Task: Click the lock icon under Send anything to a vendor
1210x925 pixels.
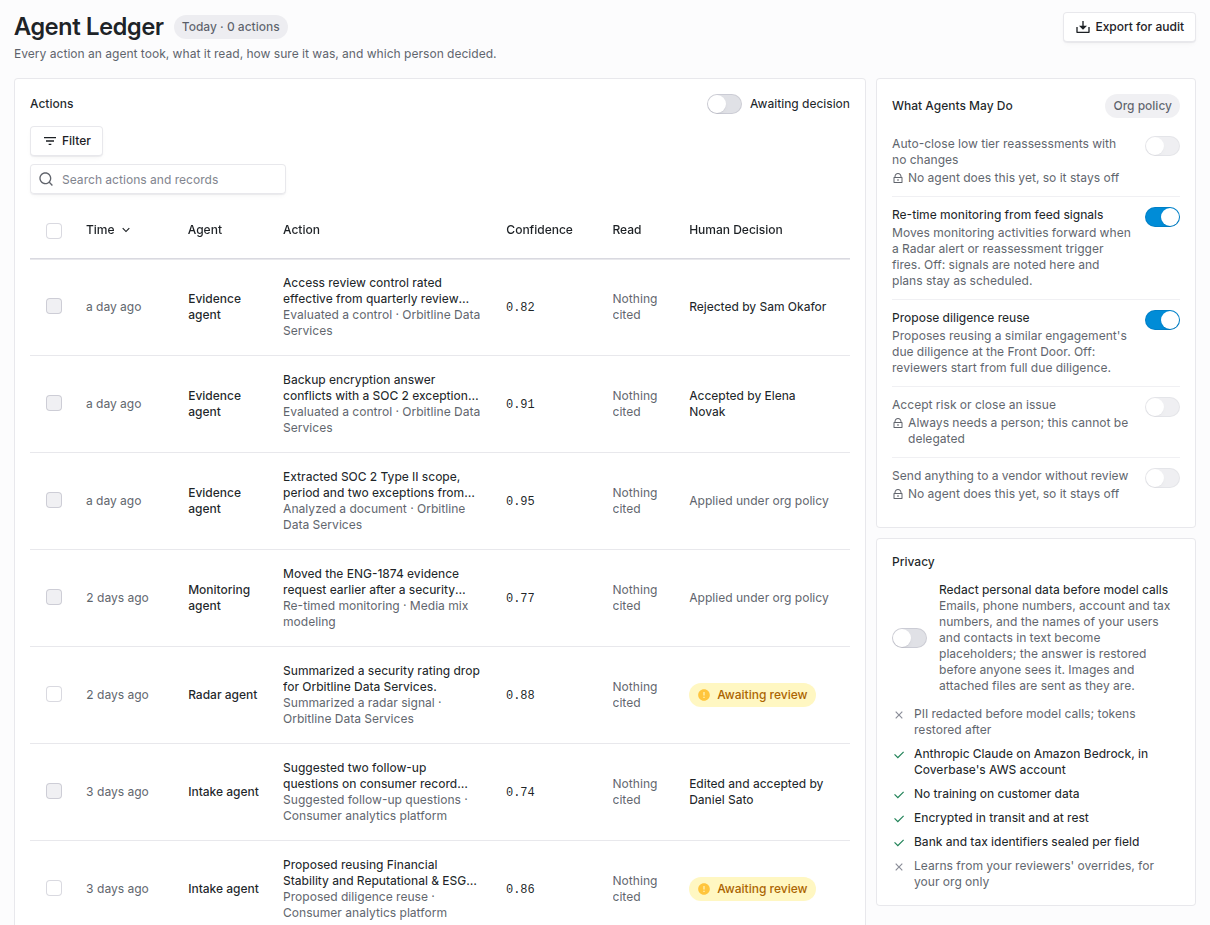Action: pyautogui.click(x=898, y=494)
